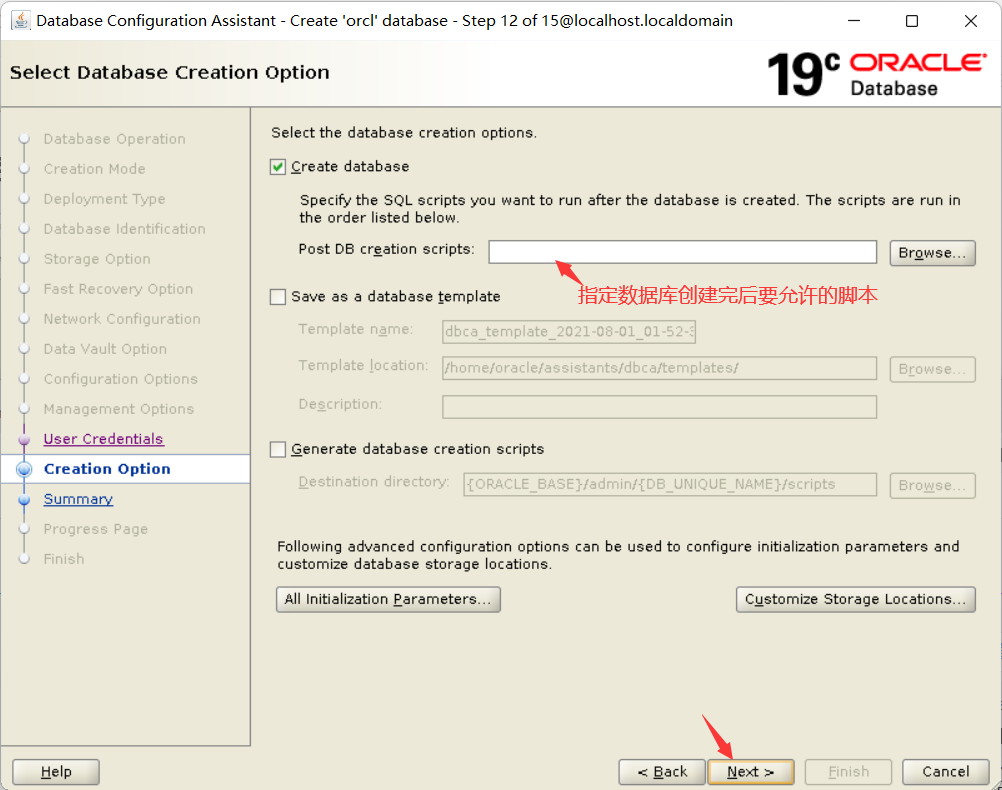Click the disabled Finish button
This screenshot has height=790, width=1002.
[x=848, y=771]
